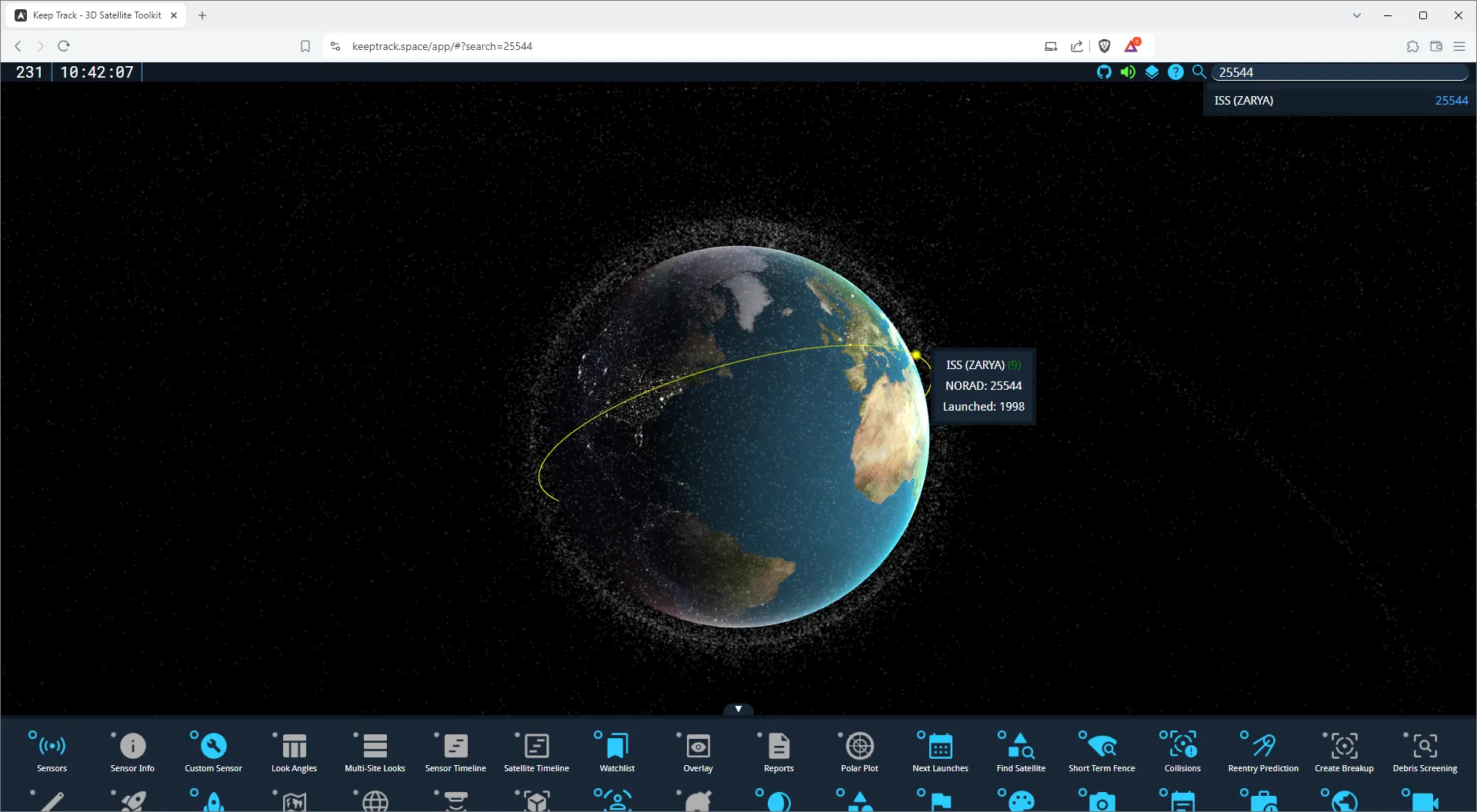Open the help question mark button
This screenshot has width=1477, height=812.
(x=1175, y=72)
